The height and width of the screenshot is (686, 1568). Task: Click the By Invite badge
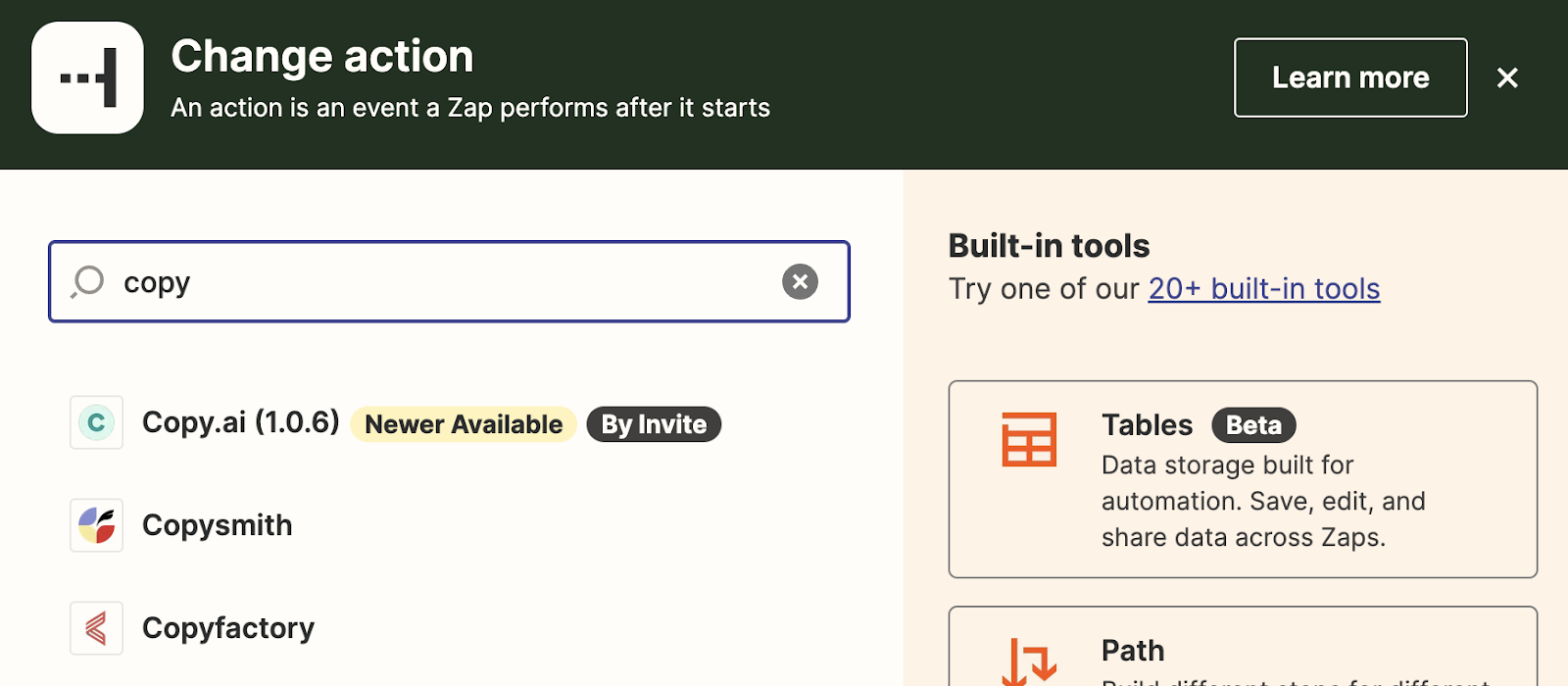tap(654, 424)
